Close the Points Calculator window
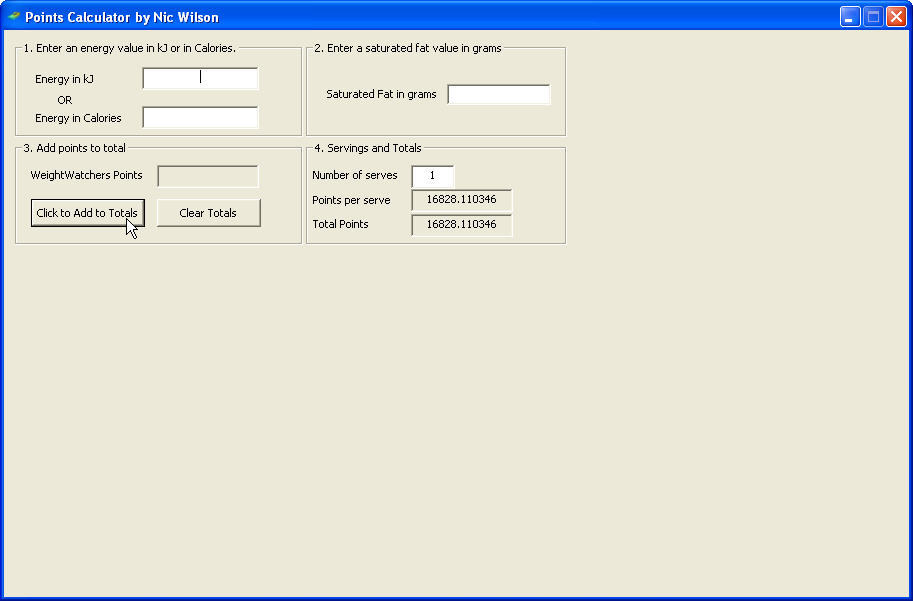This screenshot has width=913, height=601. tap(896, 16)
